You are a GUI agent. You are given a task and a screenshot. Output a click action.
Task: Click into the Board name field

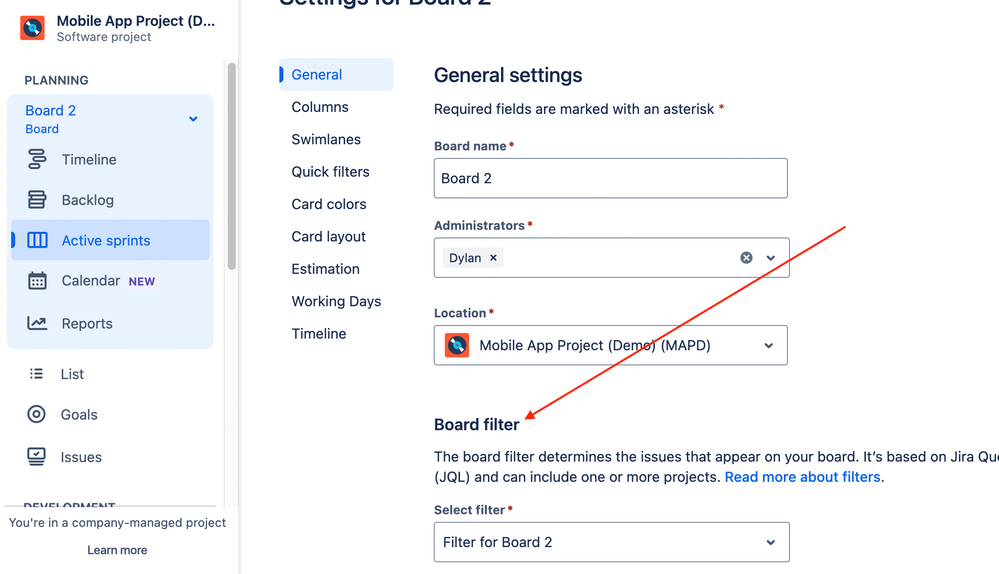(x=610, y=178)
